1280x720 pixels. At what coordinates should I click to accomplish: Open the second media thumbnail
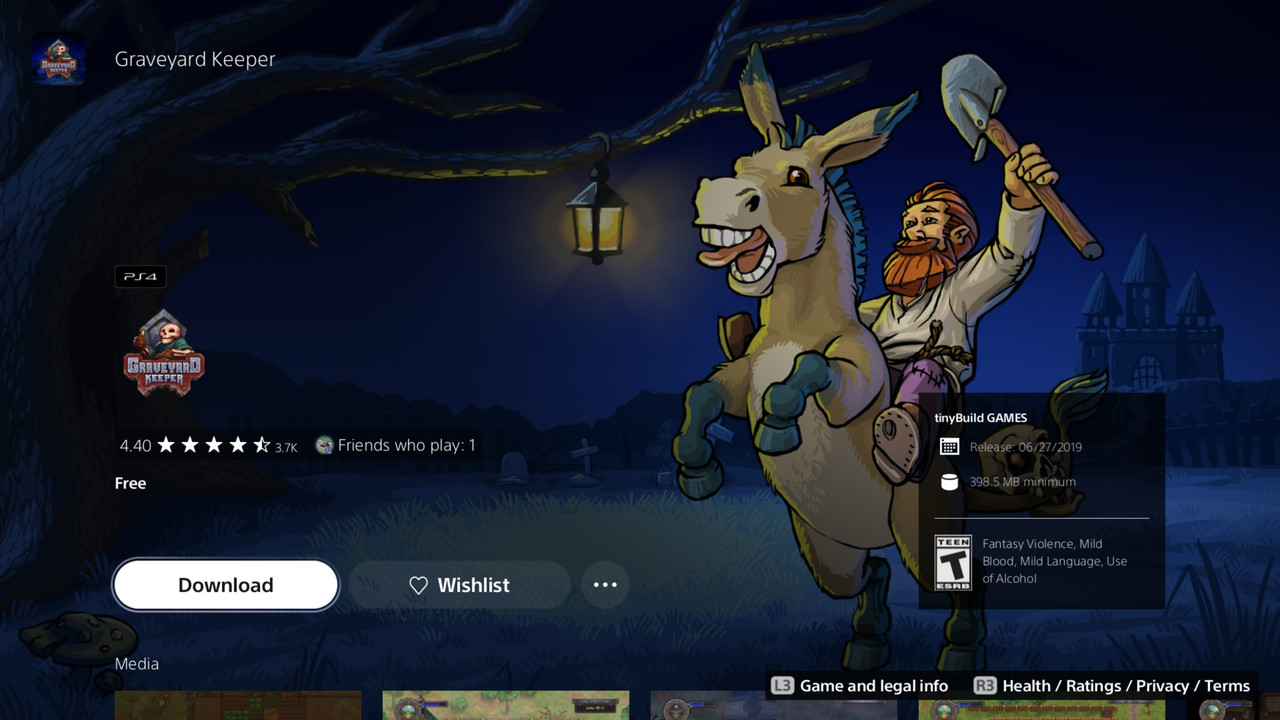pos(506,705)
